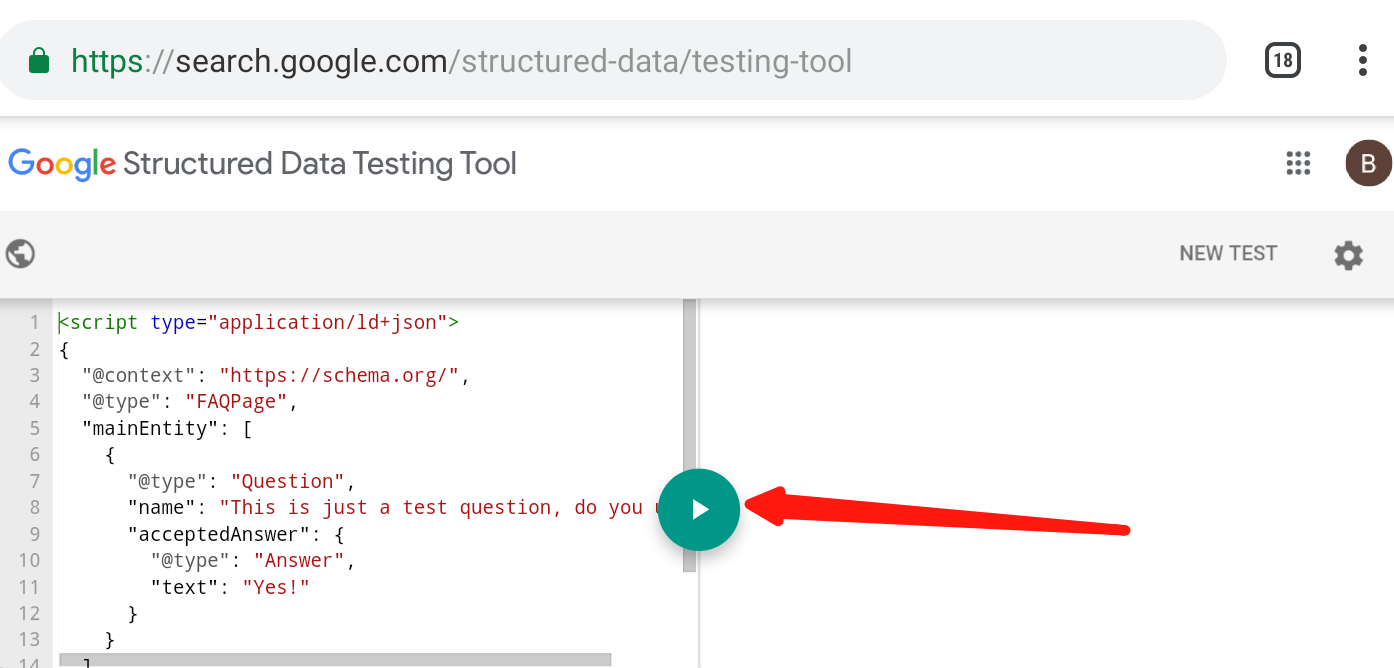Open the Google apps grid
This screenshot has height=668, width=1394.
pyautogui.click(x=1298, y=163)
